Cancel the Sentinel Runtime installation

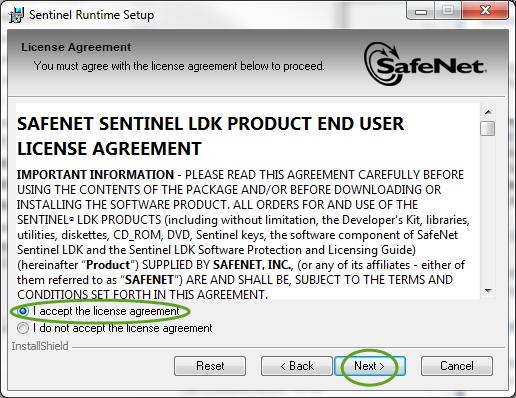457,366
